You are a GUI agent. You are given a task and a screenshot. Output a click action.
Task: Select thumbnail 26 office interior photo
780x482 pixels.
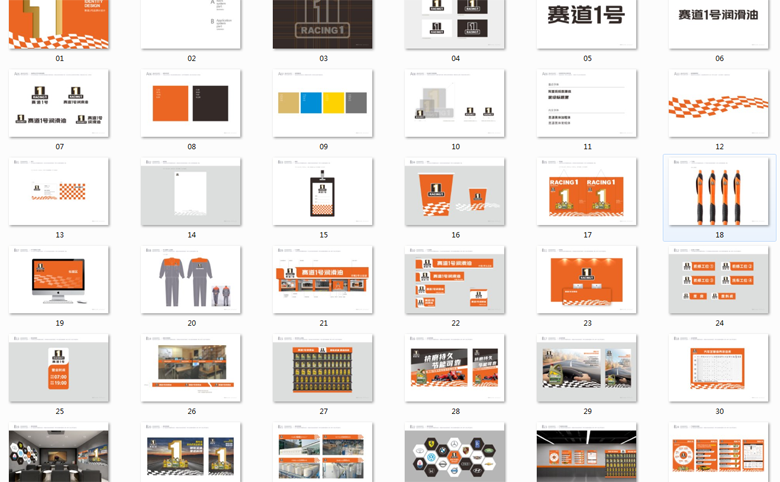point(191,368)
